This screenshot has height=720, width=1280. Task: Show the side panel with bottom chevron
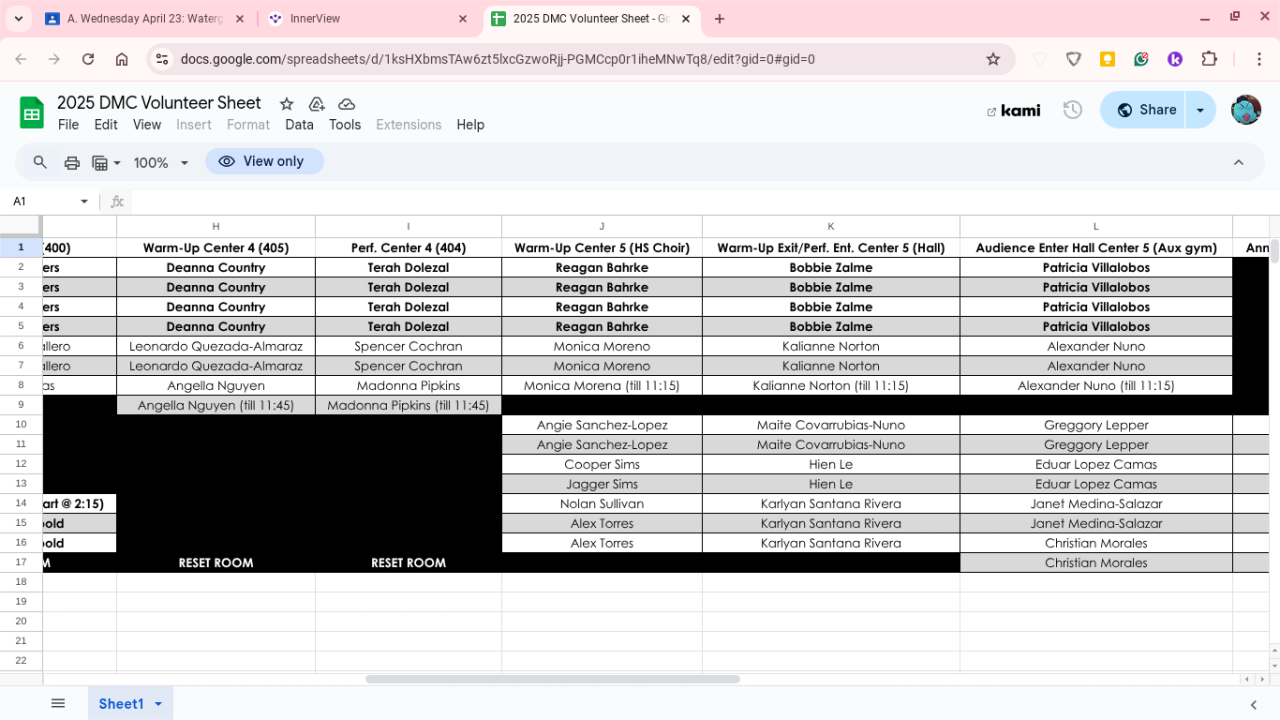1253,705
